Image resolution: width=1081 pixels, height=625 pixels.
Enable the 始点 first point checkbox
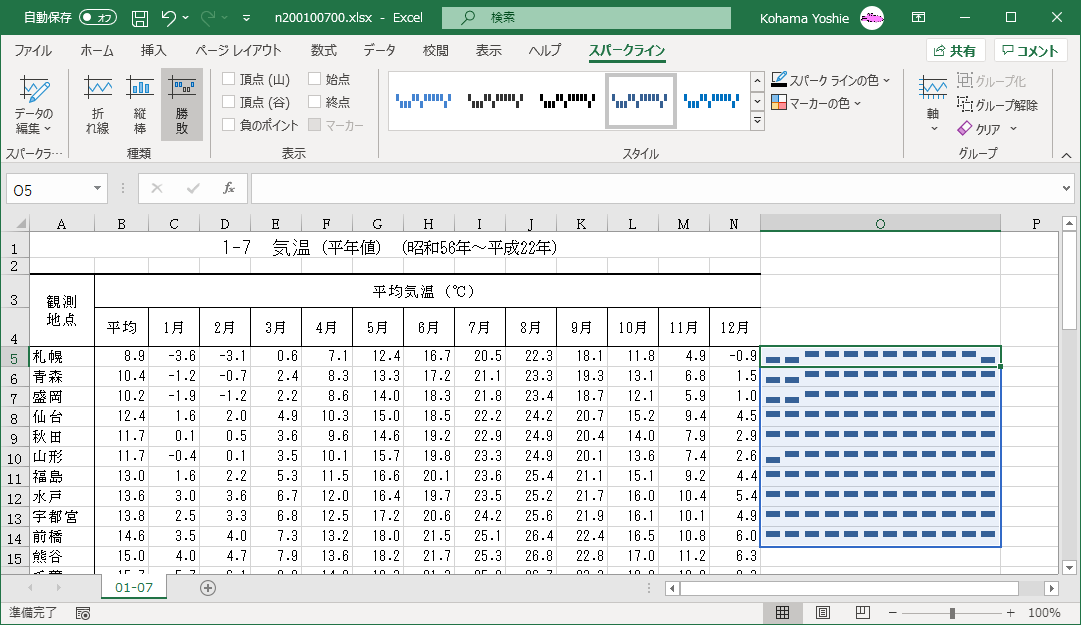coord(315,79)
